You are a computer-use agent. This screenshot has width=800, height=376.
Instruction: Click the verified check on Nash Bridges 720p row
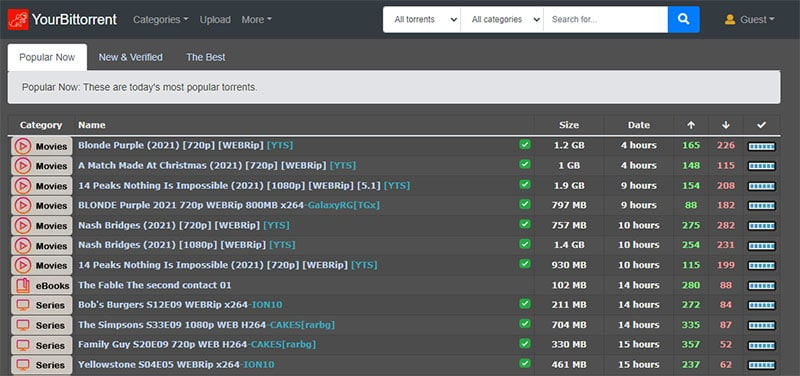[x=524, y=224]
